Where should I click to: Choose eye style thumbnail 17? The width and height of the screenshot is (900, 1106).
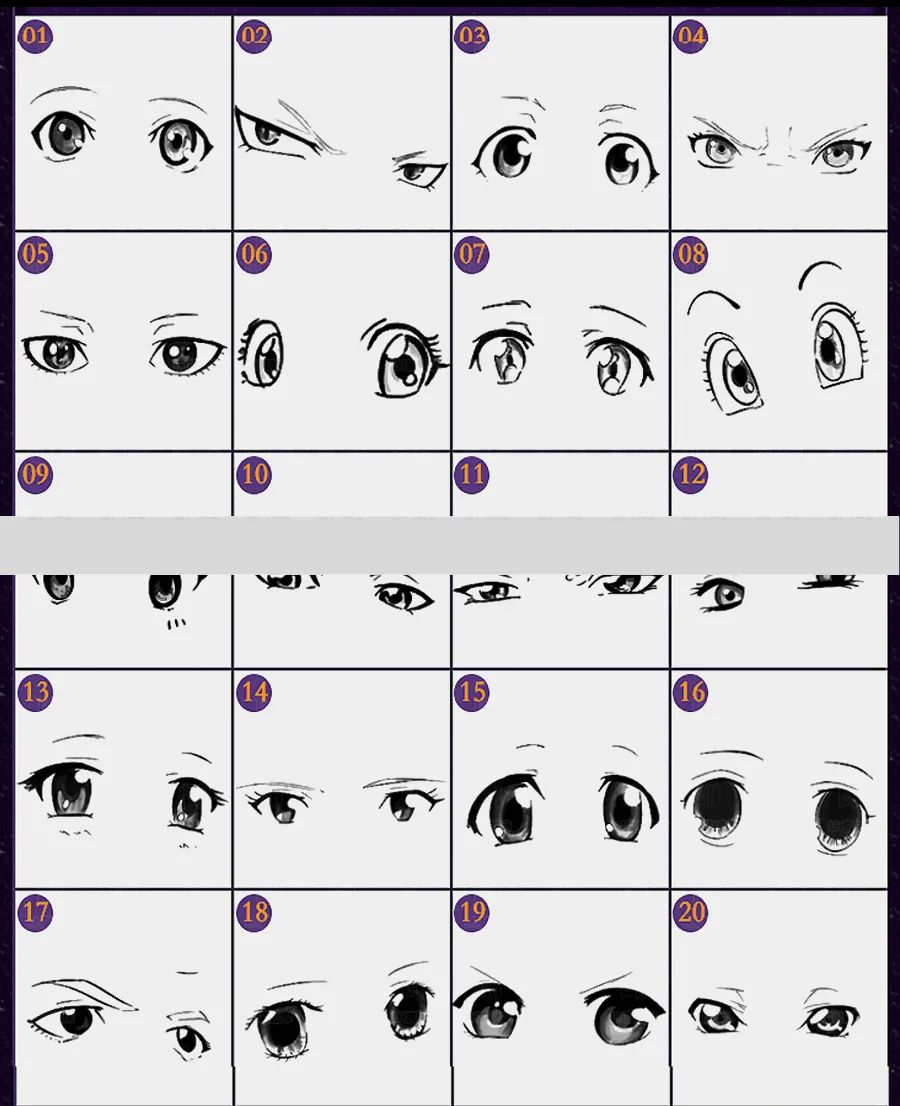(x=123, y=998)
